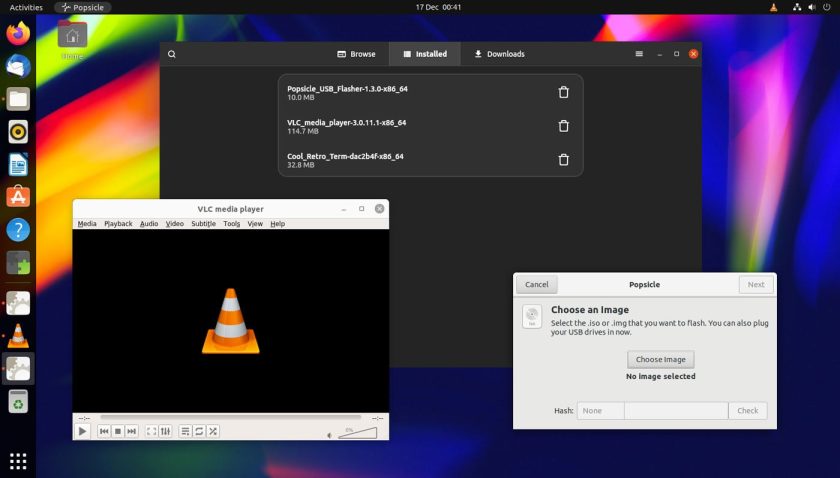Open VLC Video menu
This screenshot has width=840, height=478.
175,223
